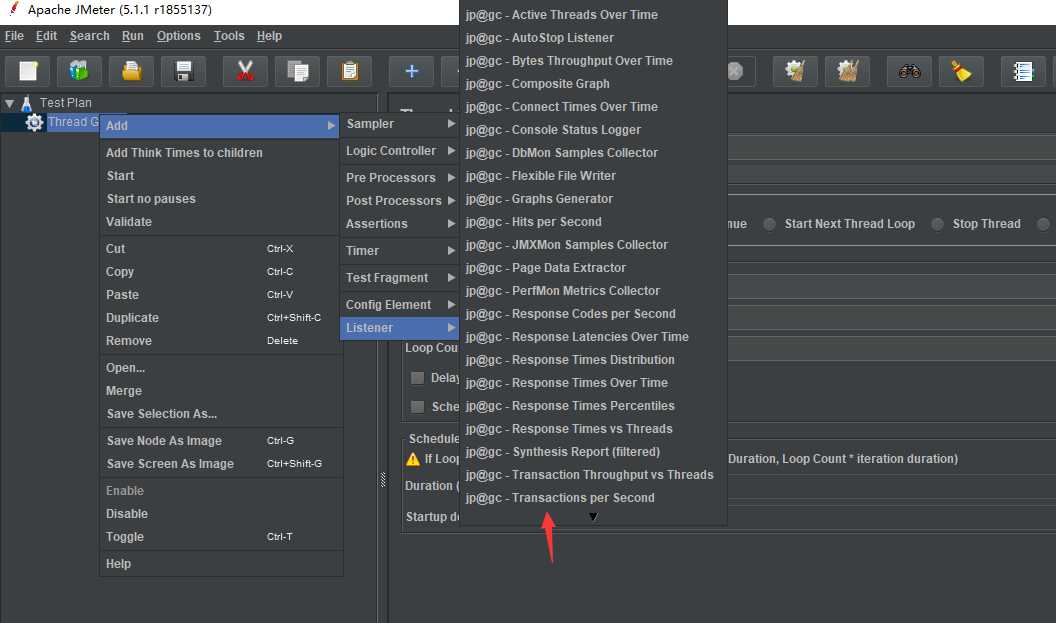Select the Start Next Thread Loop radio
Viewport: 1056px width, 623px height.
(x=769, y=224)
